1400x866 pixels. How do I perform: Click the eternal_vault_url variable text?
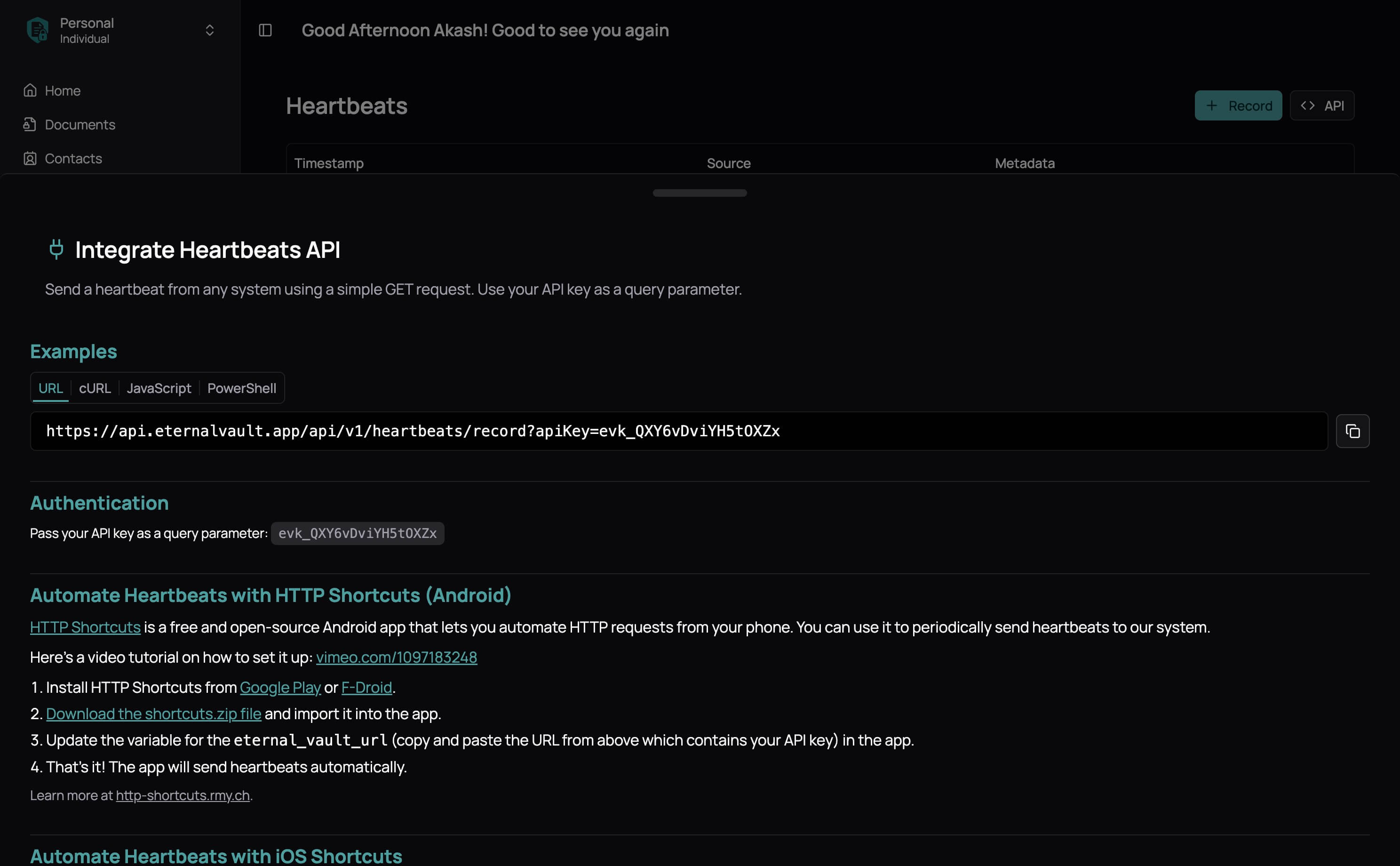click(311, 740)
